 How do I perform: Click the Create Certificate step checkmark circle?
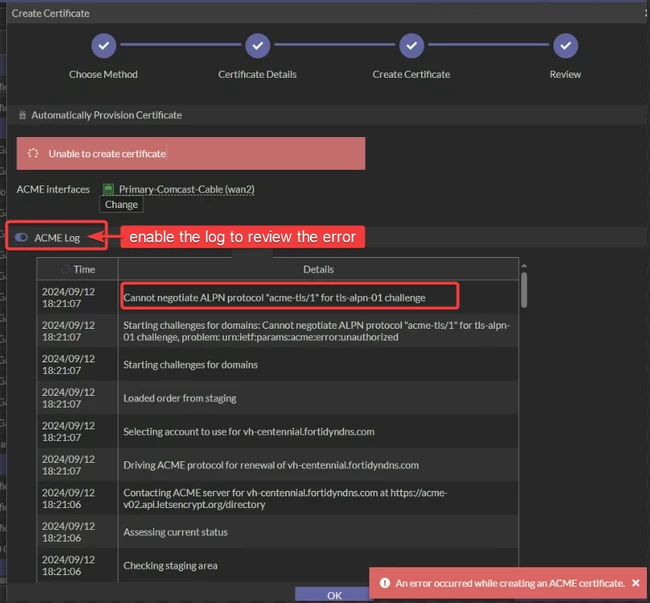(411, 46)
